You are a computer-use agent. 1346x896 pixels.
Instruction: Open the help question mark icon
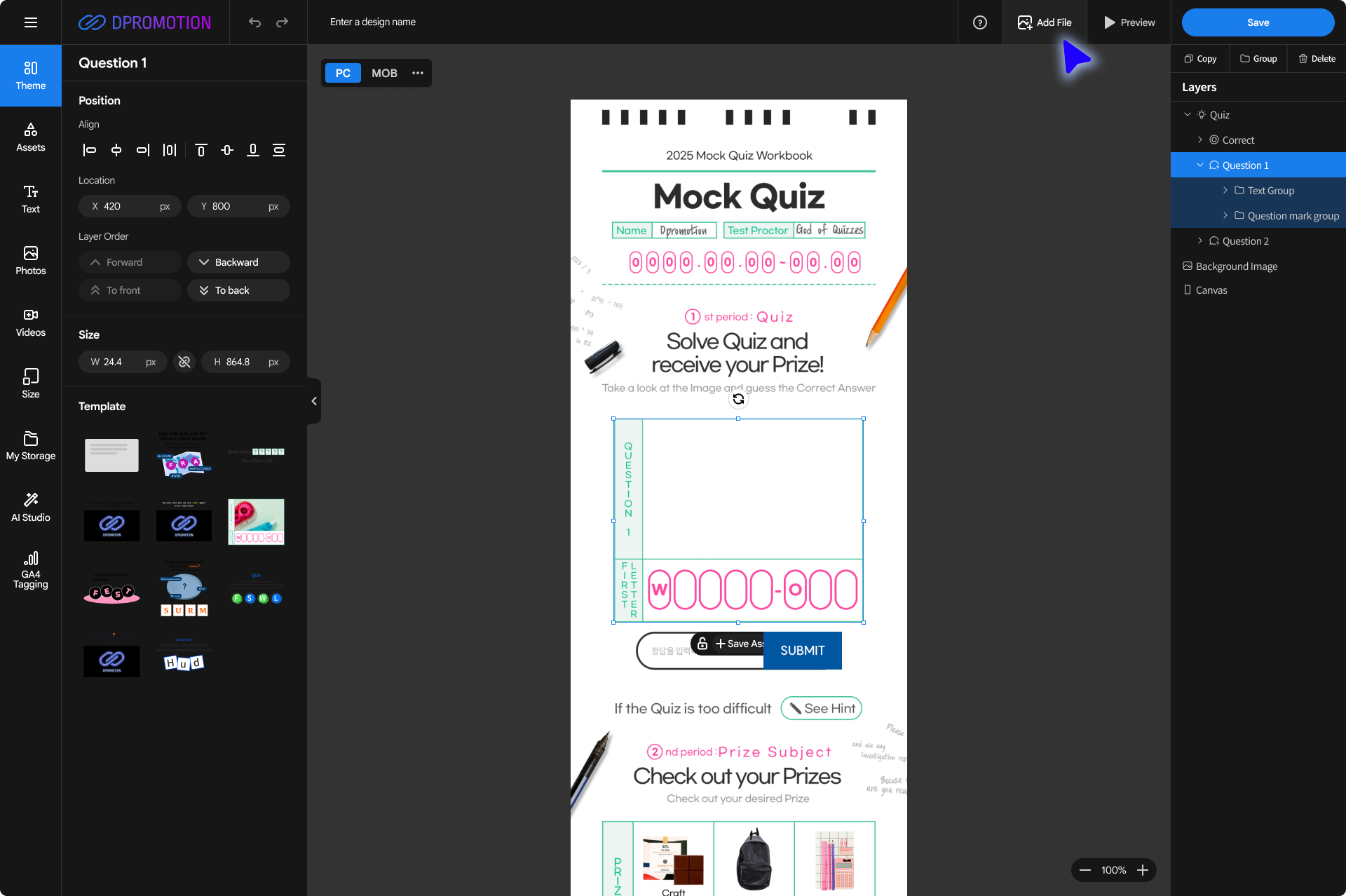click(x=979, y=22)
